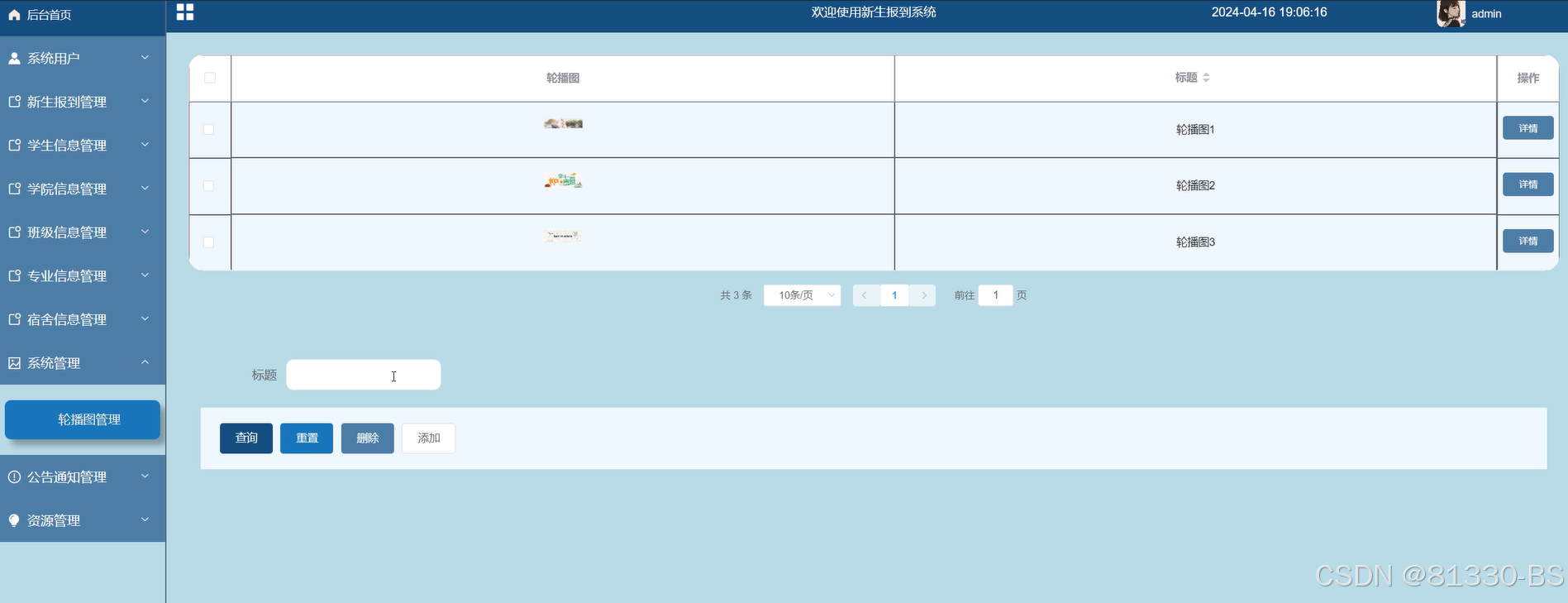This screenshot has height=603, width=1568.
Task: Click the 轮播图2 title cell
Action: pos(1195,186)
